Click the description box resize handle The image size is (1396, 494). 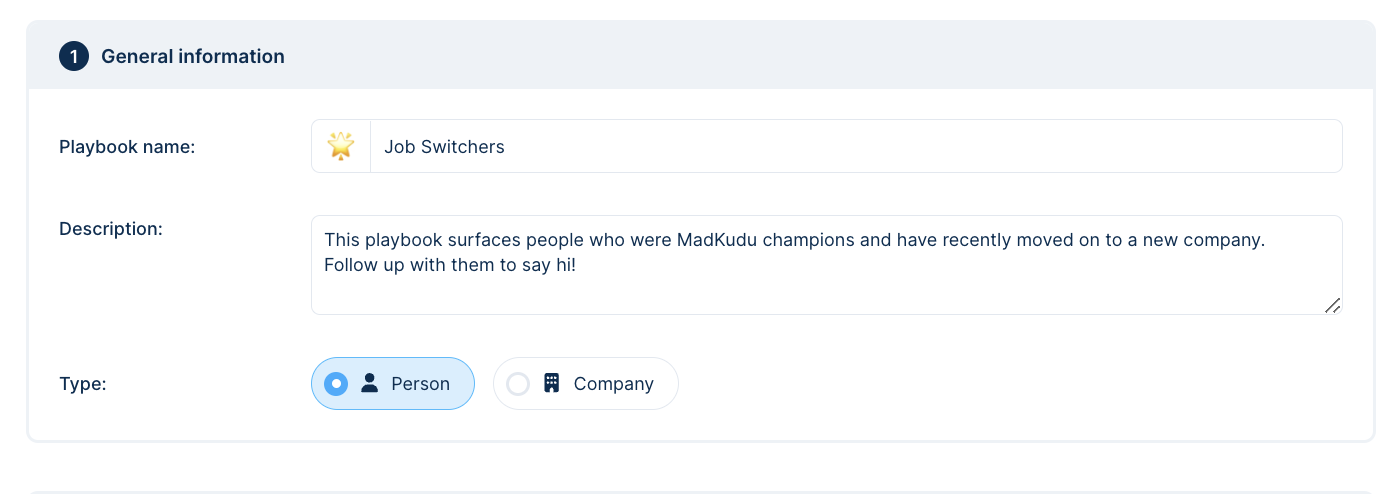point(1332,306)
